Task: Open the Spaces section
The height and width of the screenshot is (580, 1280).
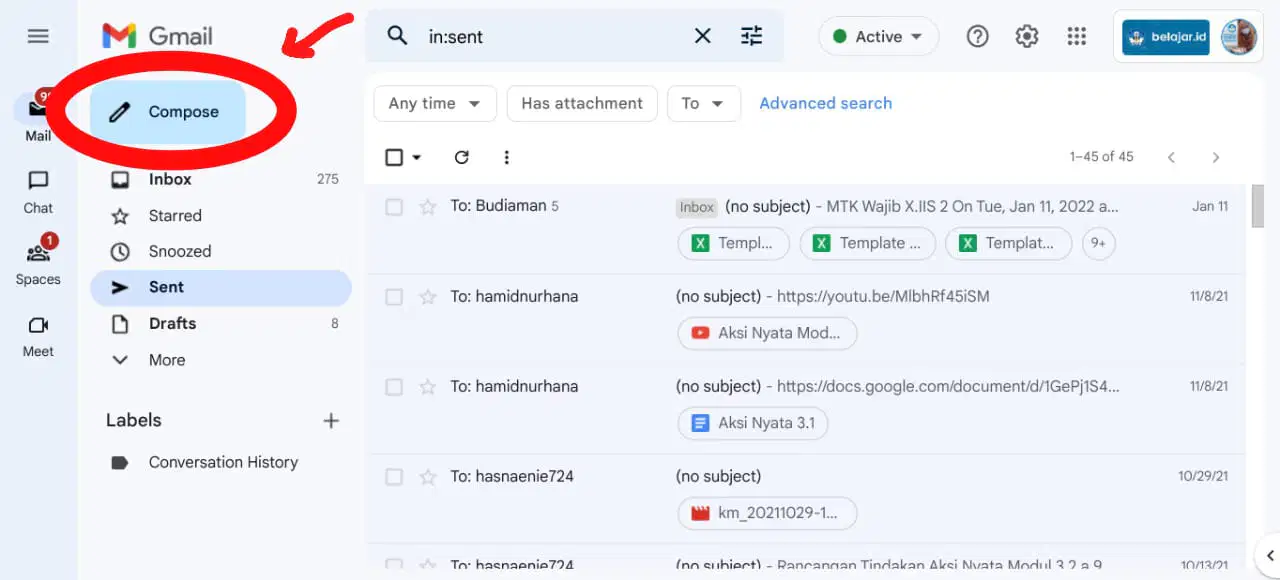Action: coord(38,262)
